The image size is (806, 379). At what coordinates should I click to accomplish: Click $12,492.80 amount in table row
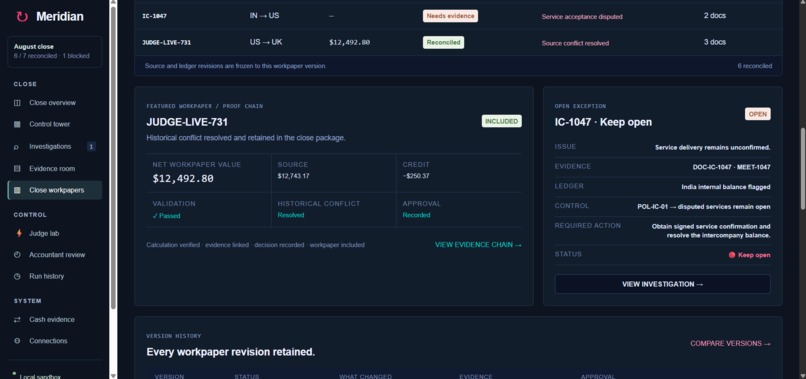(x=350, y=43)
